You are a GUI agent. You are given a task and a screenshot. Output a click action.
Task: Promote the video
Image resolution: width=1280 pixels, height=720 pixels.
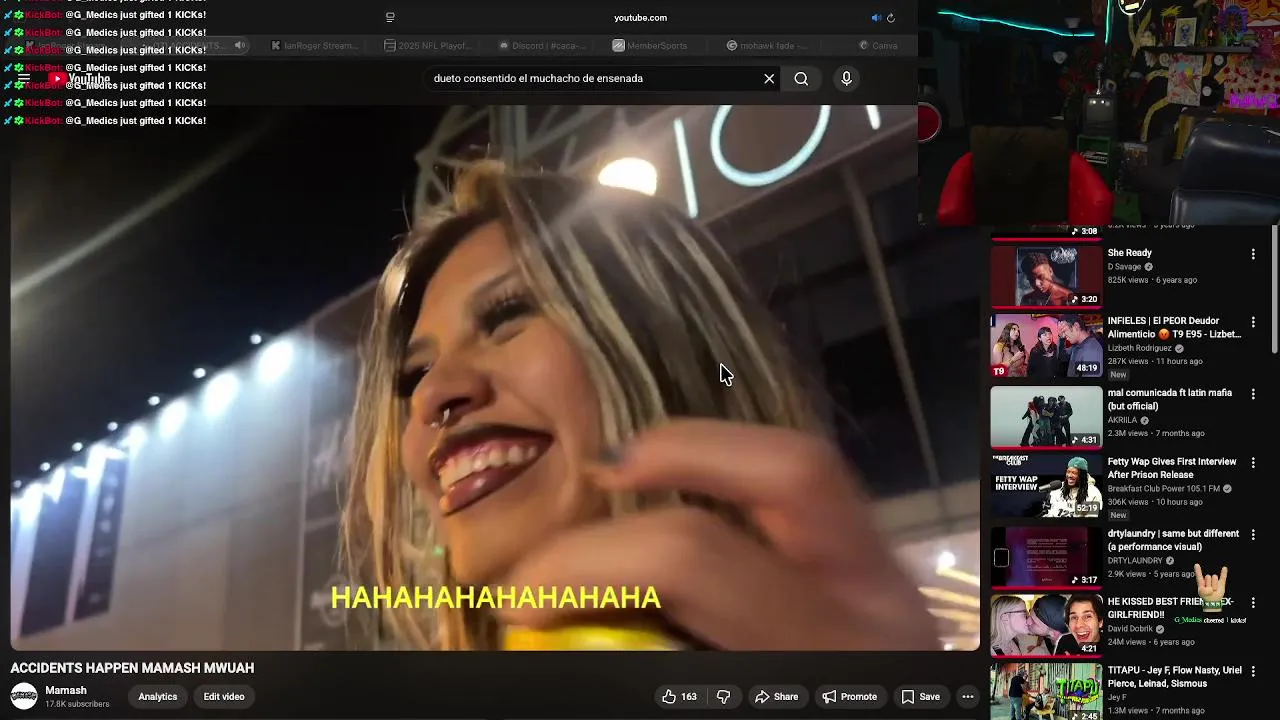coord(849,697)
